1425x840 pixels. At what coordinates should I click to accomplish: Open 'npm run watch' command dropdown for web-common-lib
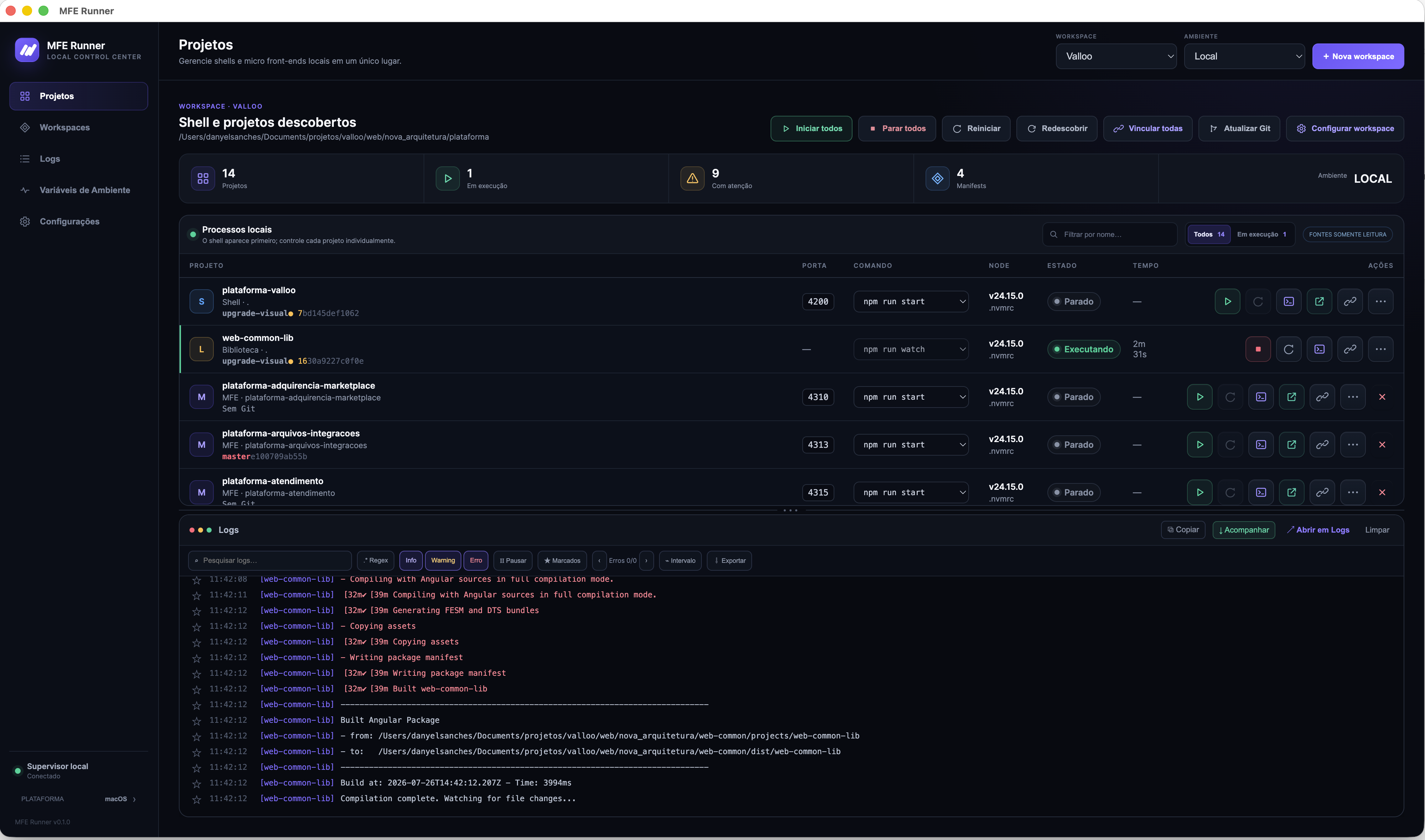coord(911,349)
